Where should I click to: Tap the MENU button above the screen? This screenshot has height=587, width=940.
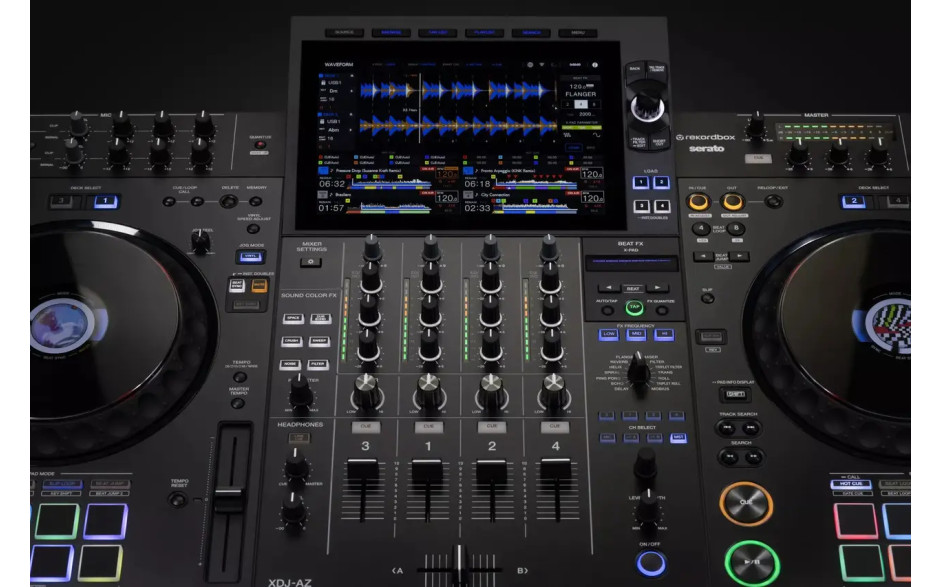578,32
